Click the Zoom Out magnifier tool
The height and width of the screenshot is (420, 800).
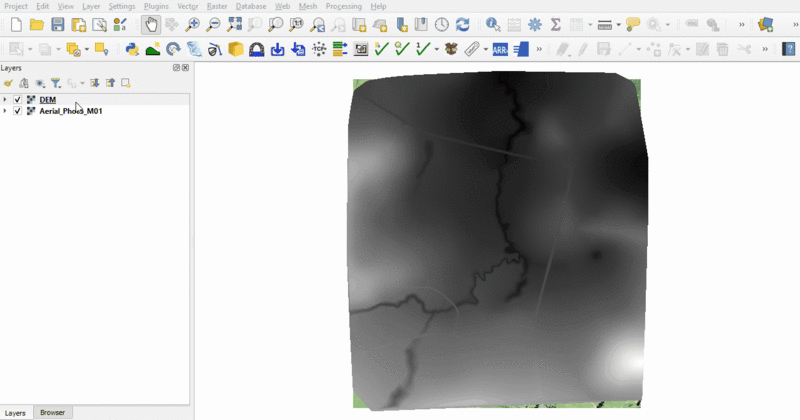tap(213, 25)
